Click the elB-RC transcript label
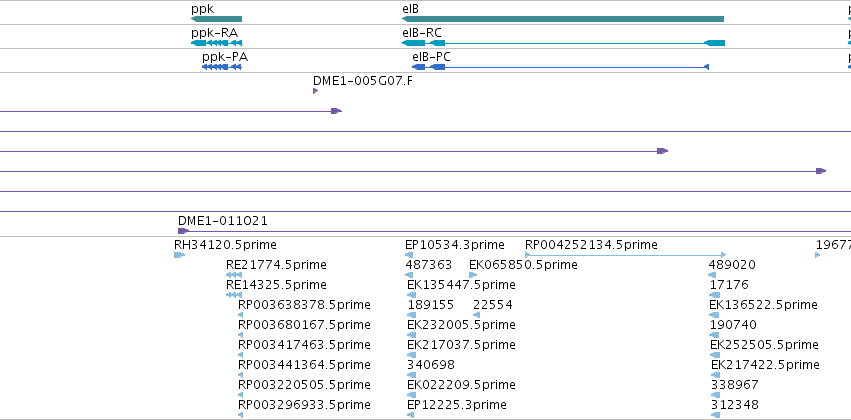The width and height of the screenshot is (851, 420). coord(422,33)
